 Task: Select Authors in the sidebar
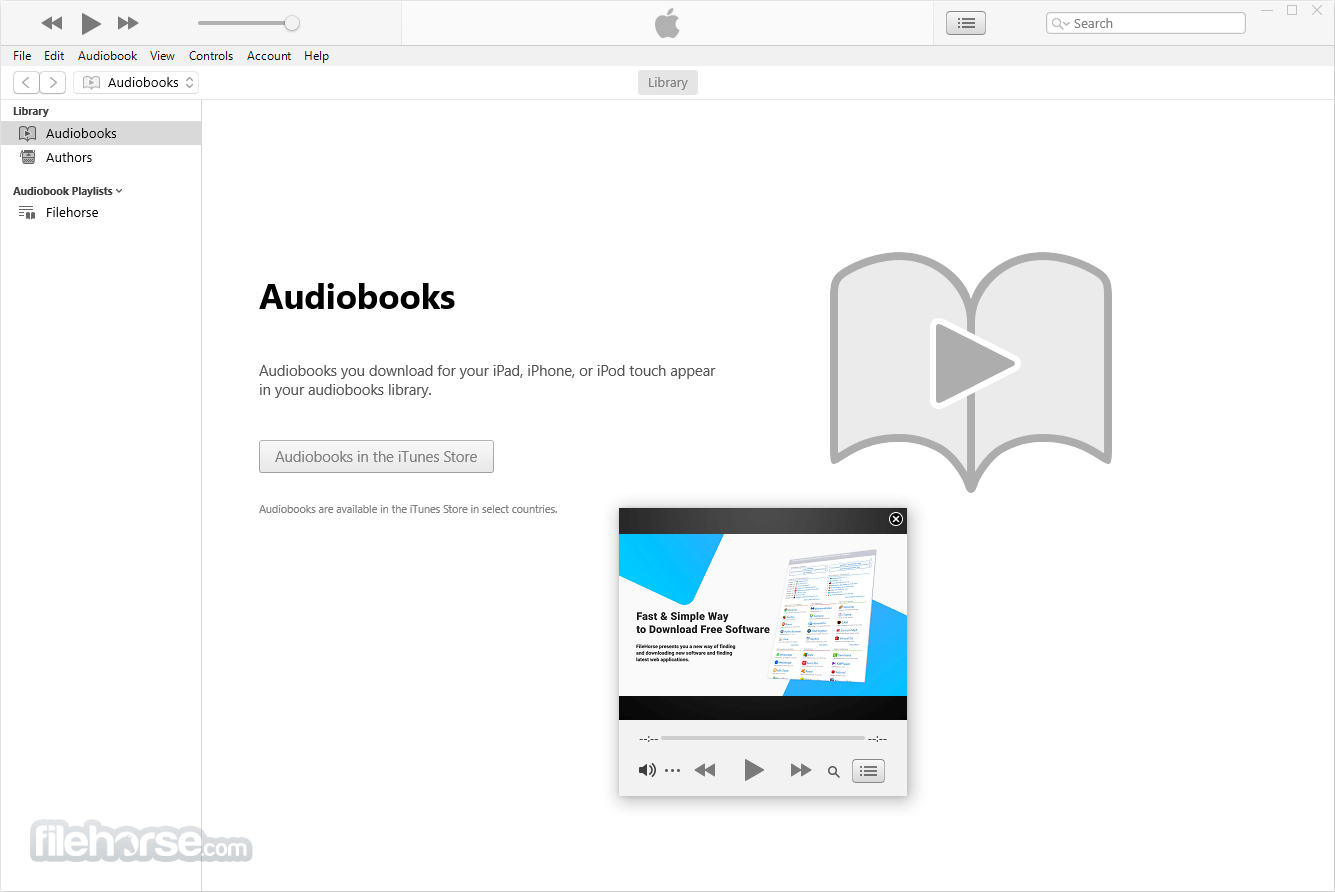tap(100, 157)
